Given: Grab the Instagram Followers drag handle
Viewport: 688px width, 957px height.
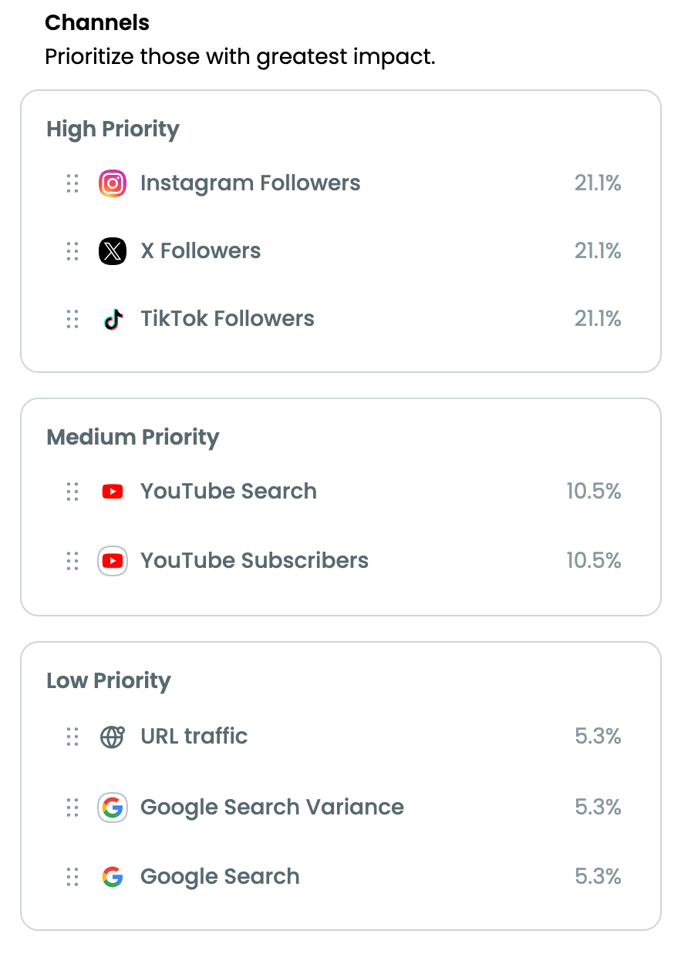Looking at the screenshot, I should (x=73, y=183).
